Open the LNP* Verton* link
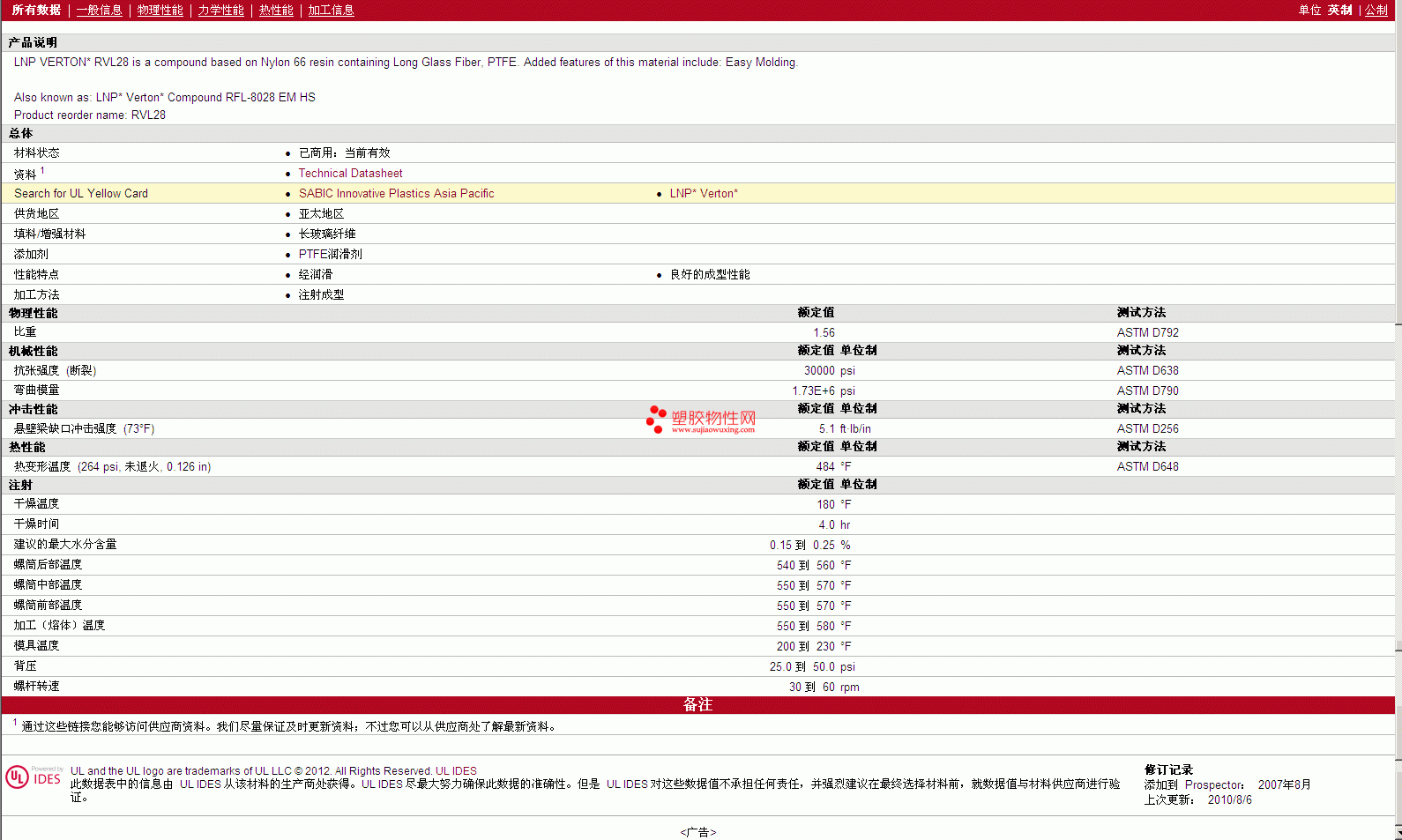This screenshot has width=1402, height=840. pyautogui.click(x=704, y=194)
